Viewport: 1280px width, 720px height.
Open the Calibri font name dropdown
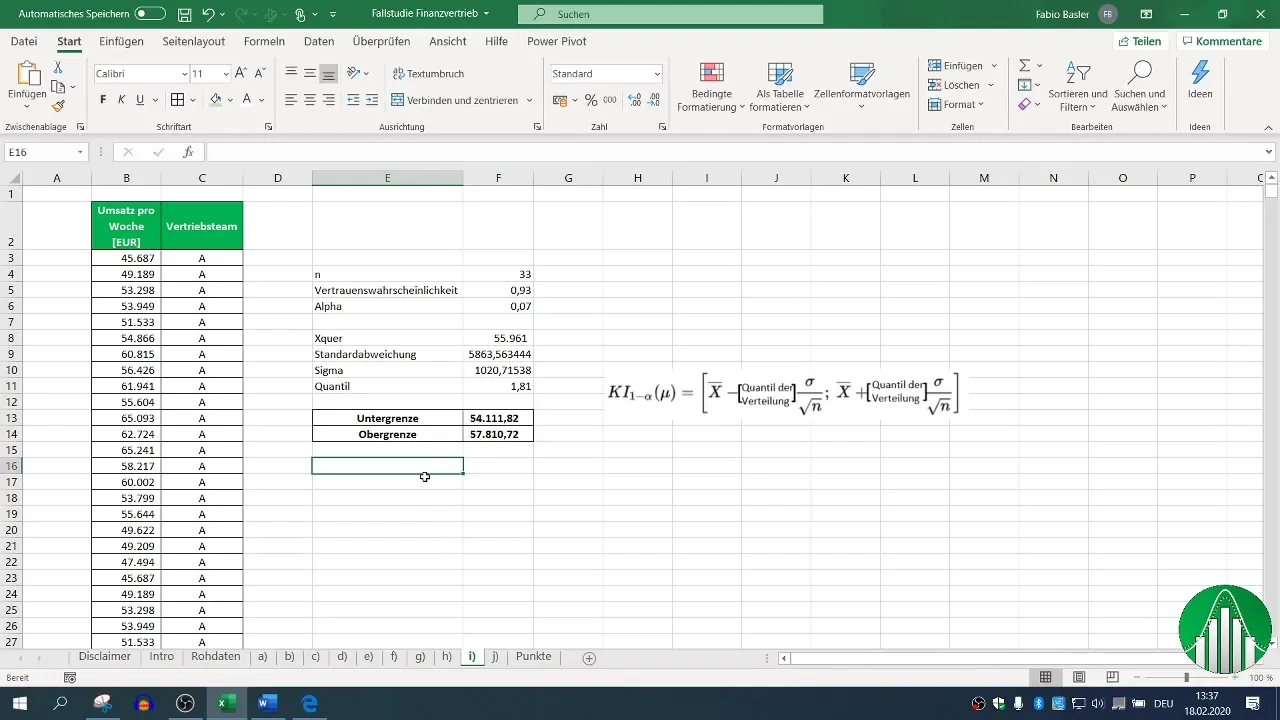coord(184,74)
